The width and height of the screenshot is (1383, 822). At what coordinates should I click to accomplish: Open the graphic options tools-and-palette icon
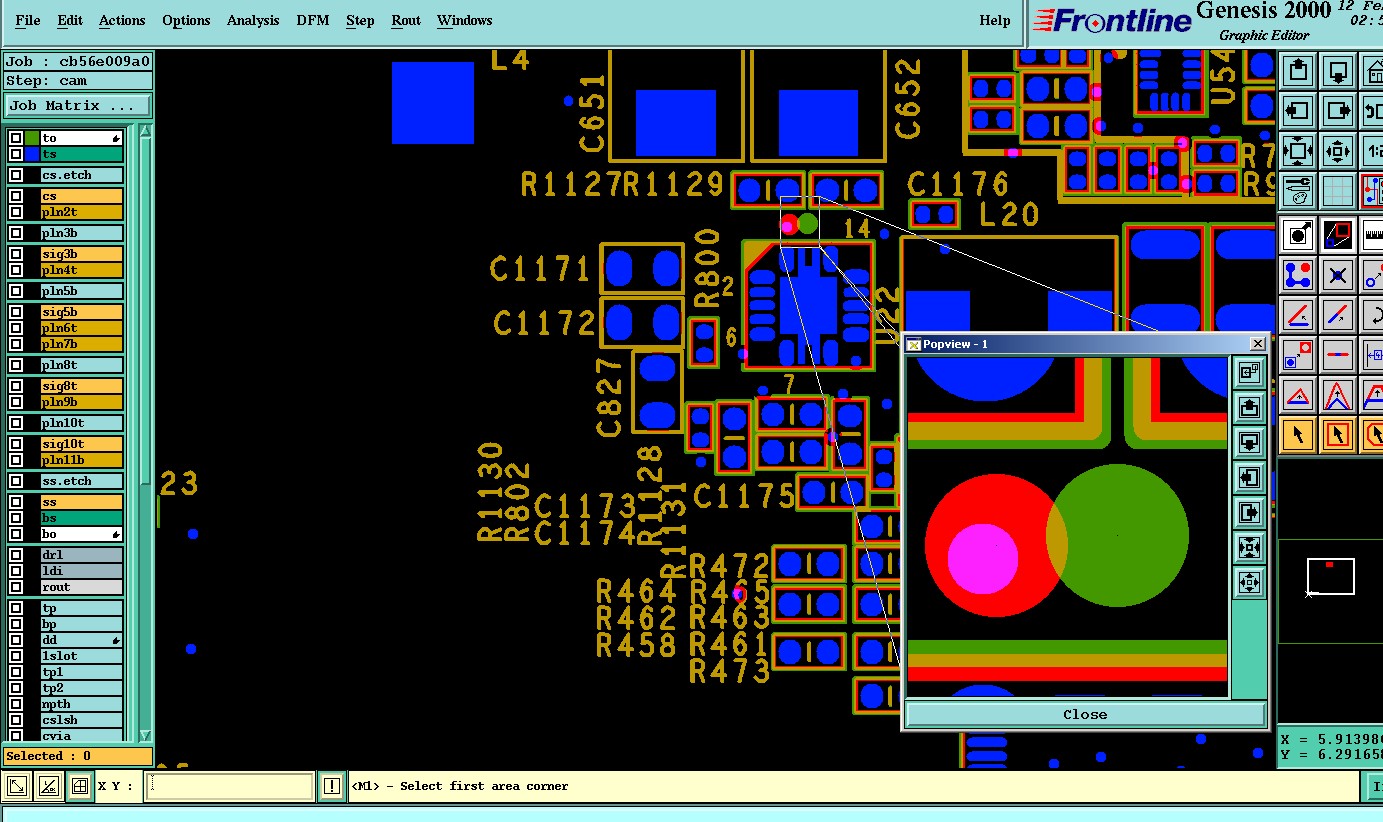click(x=1298, y=191)
